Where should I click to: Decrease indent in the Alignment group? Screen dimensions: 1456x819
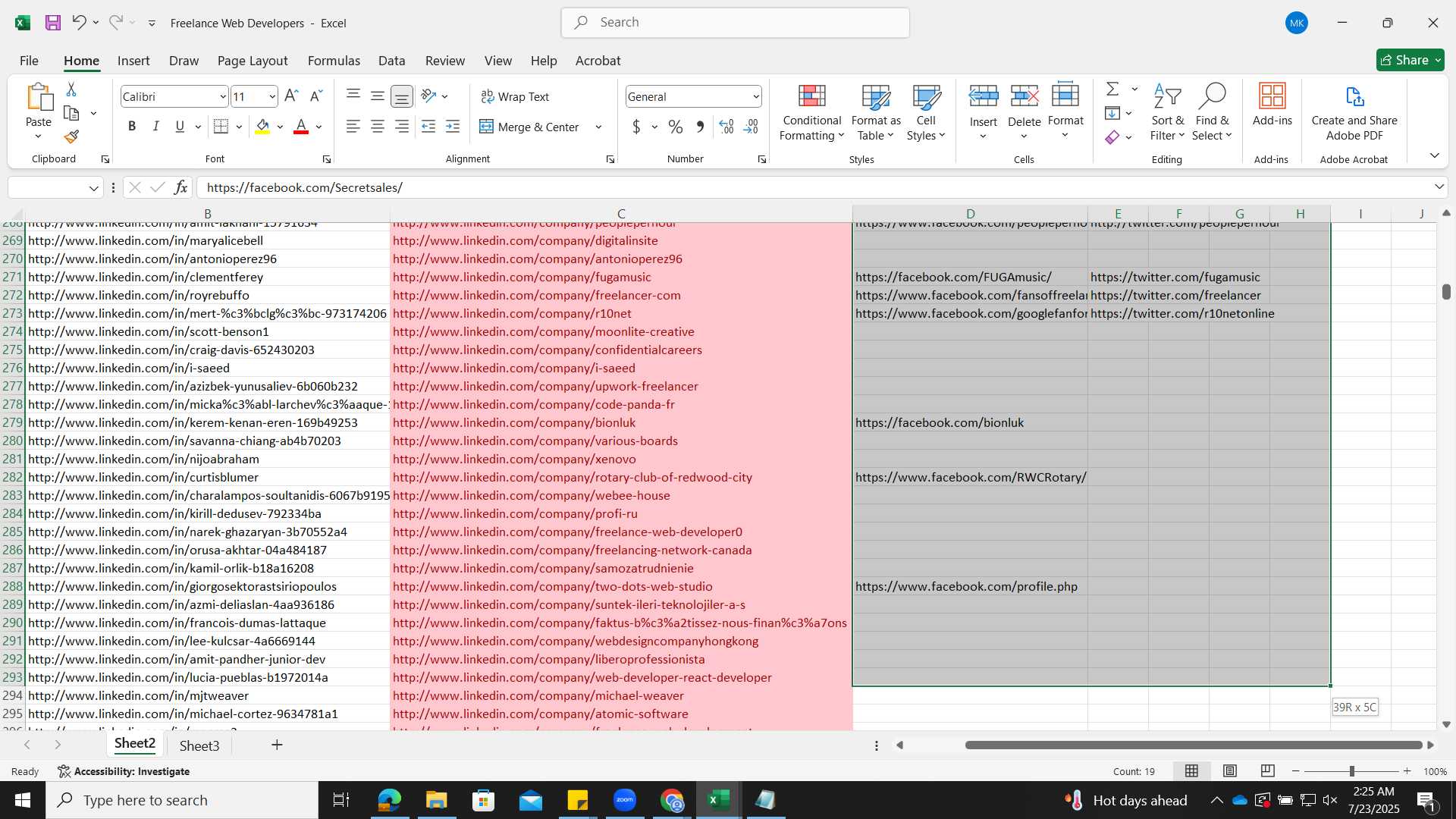[x=428, y=127]
